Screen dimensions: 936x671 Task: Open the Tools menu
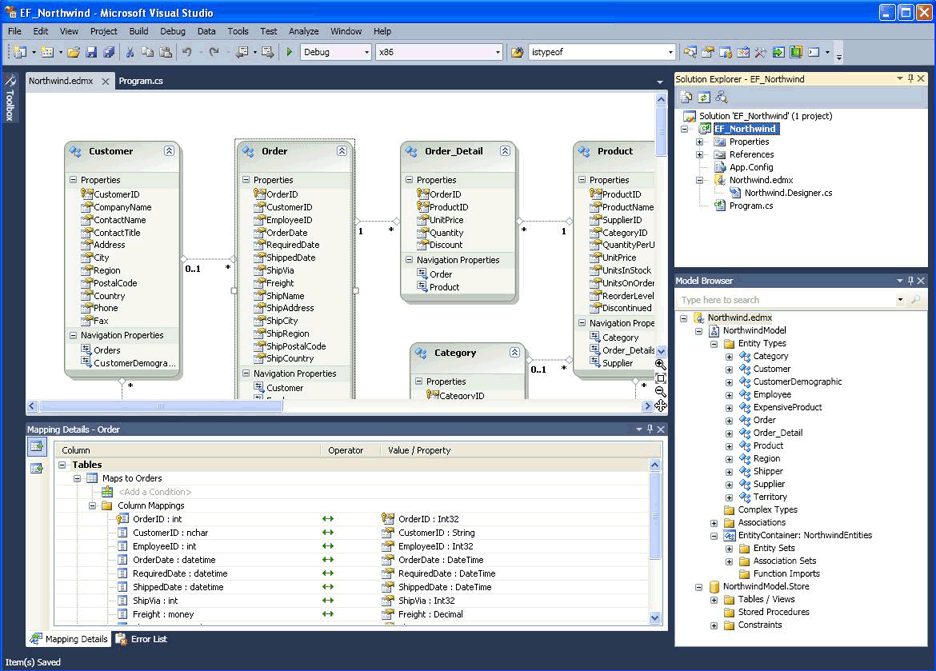tap(238, 31)
